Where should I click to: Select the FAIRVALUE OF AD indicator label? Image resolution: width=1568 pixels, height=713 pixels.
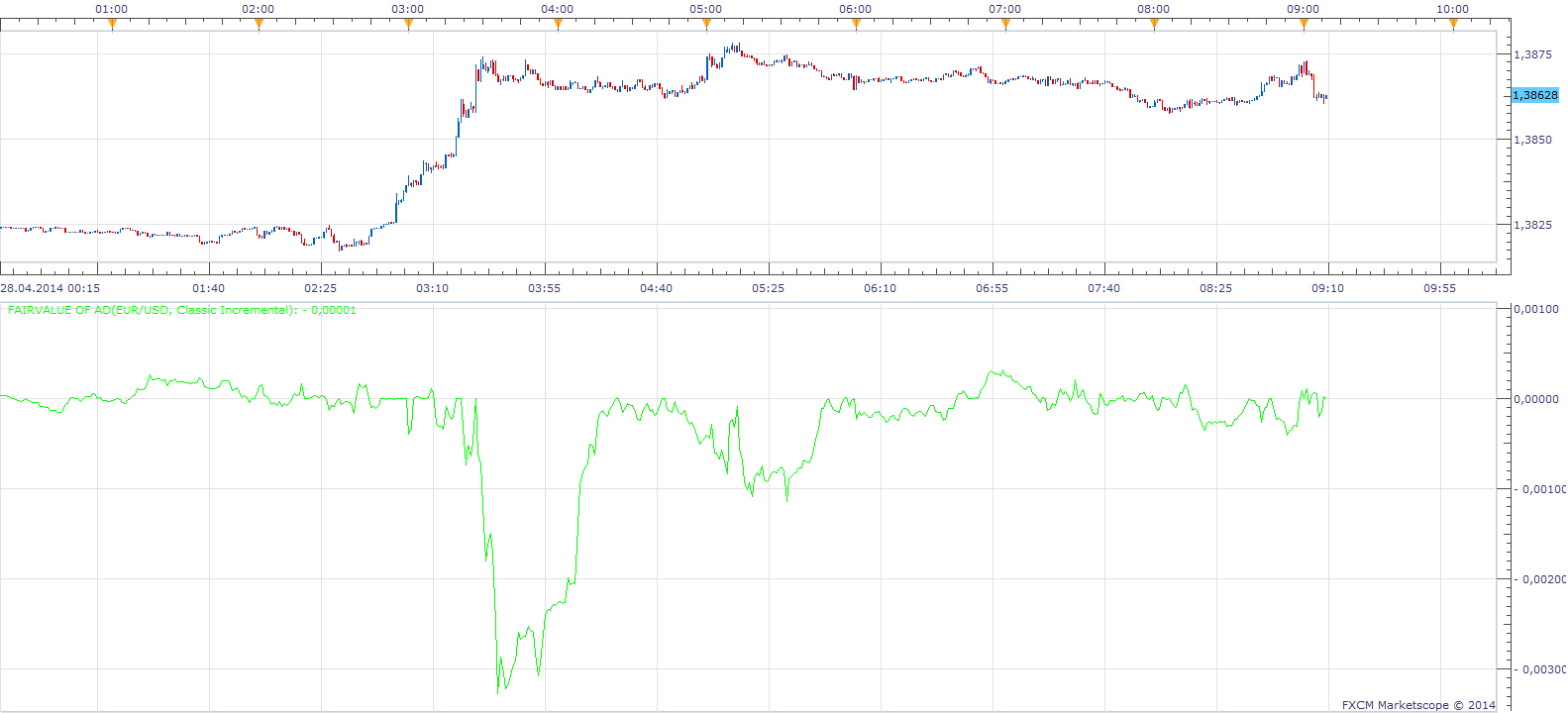(181, 310)
